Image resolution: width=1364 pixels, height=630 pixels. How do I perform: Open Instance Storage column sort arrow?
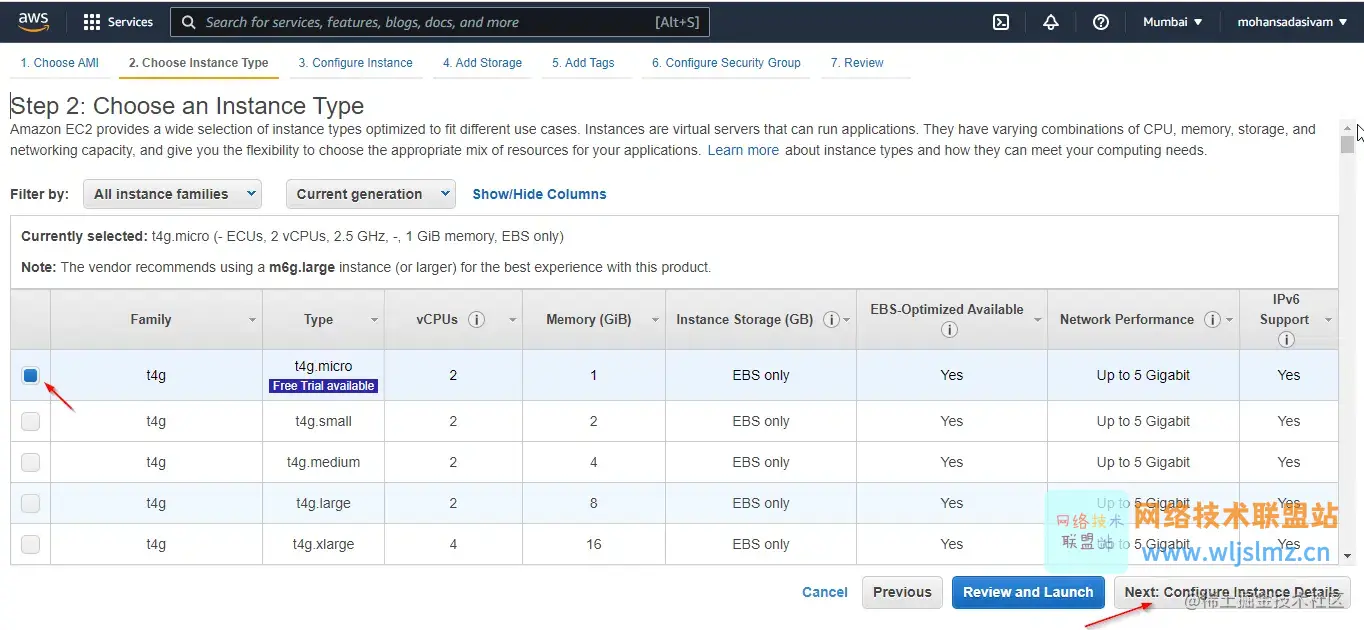point(847,320)
